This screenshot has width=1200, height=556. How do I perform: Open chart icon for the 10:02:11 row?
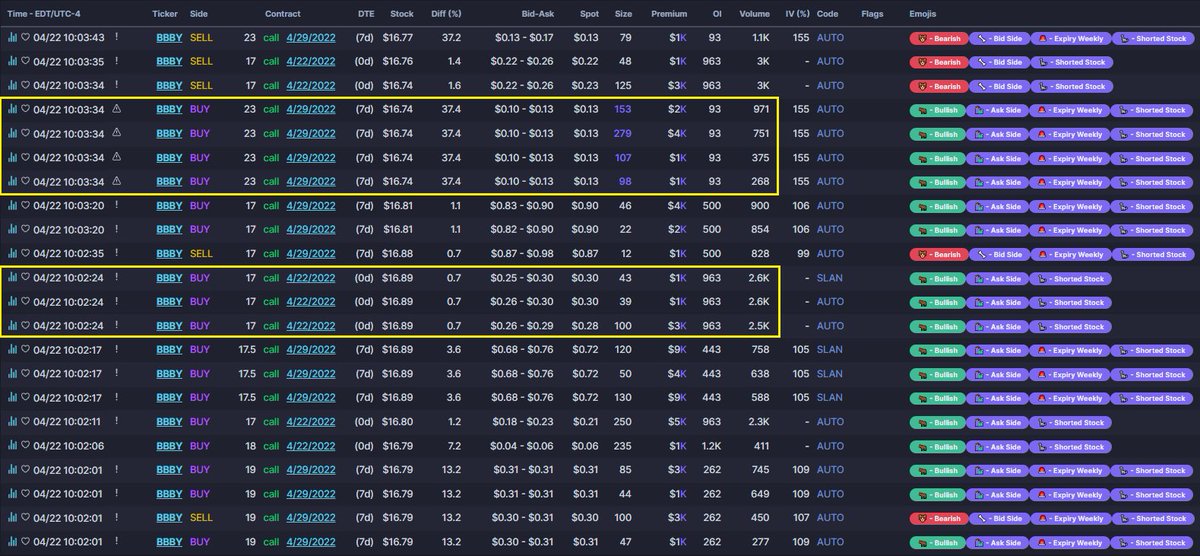pos(12,422)
